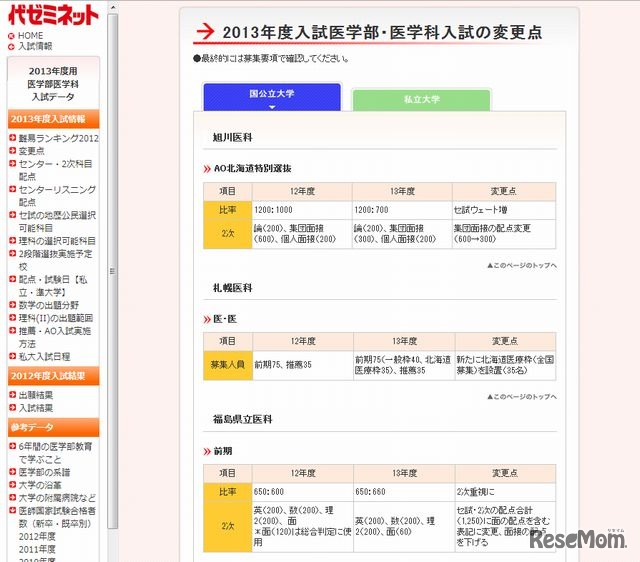Open 数学の出題分野 link

[49, 305]
